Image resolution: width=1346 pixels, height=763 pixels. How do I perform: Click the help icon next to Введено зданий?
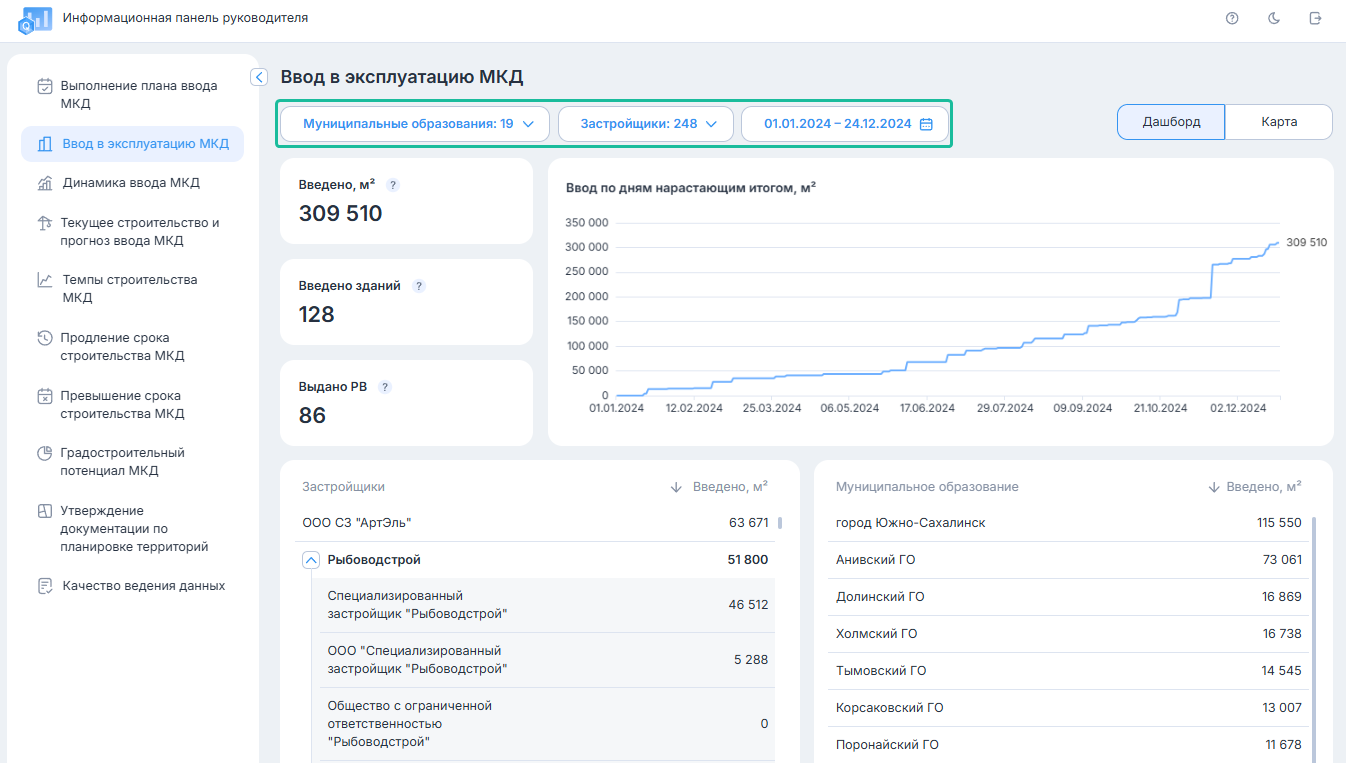[419, 286]
